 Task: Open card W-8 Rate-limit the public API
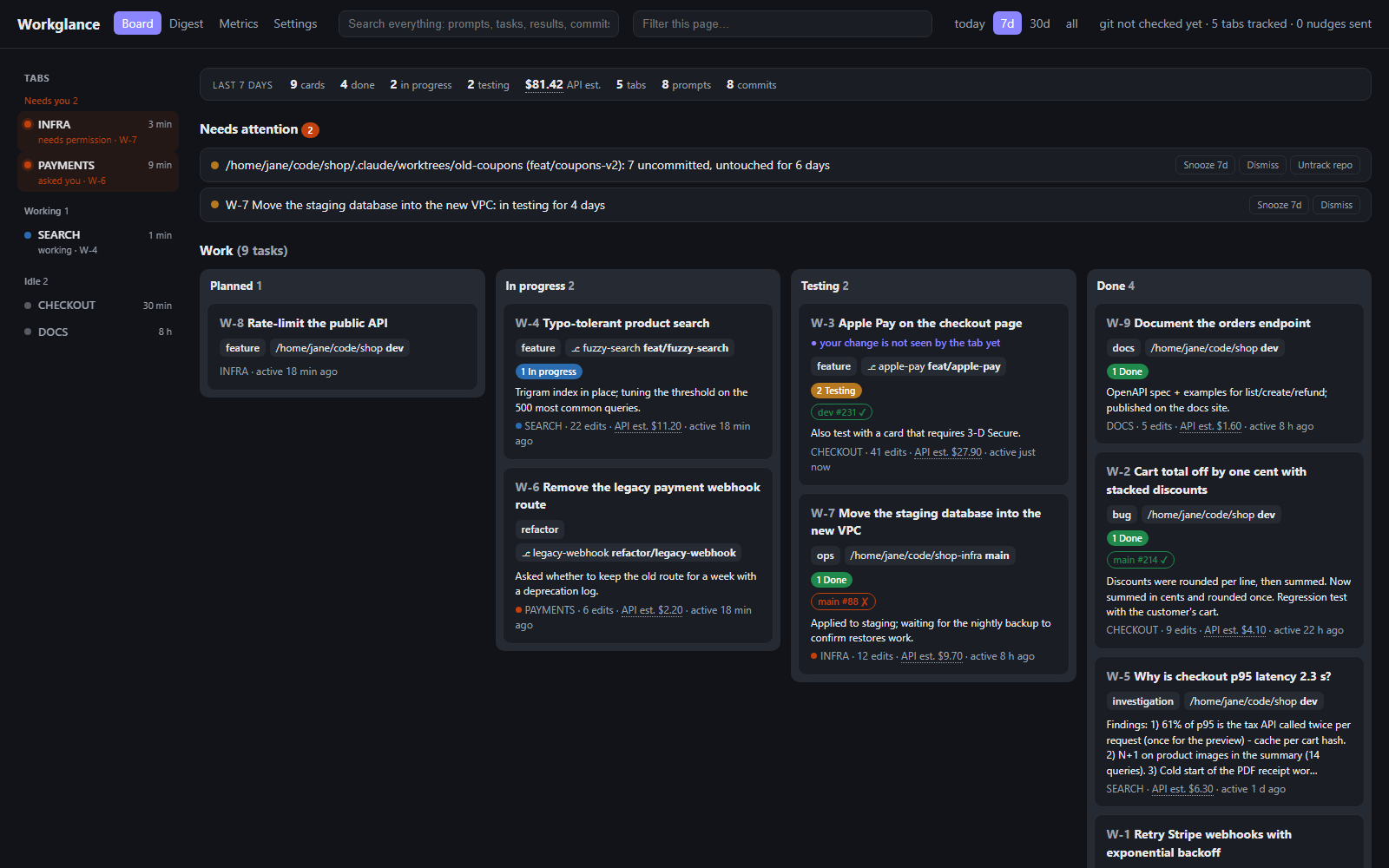point(342,346)
